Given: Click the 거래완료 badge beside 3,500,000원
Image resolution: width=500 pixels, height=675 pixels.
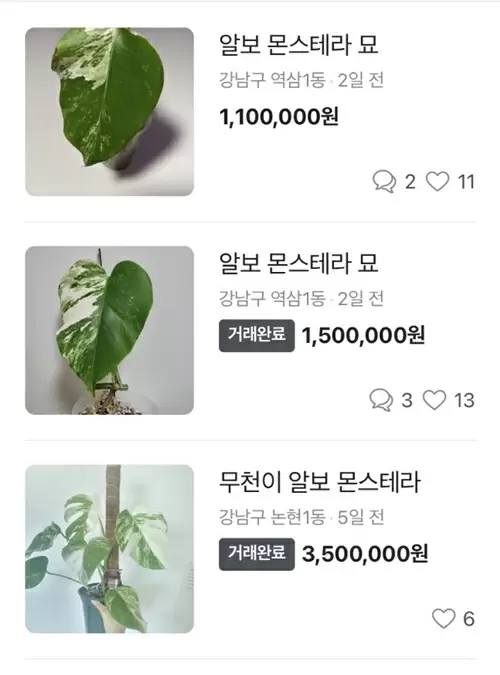Looking at the screenshot, I should pyautogui.click(x=257, y=554).
